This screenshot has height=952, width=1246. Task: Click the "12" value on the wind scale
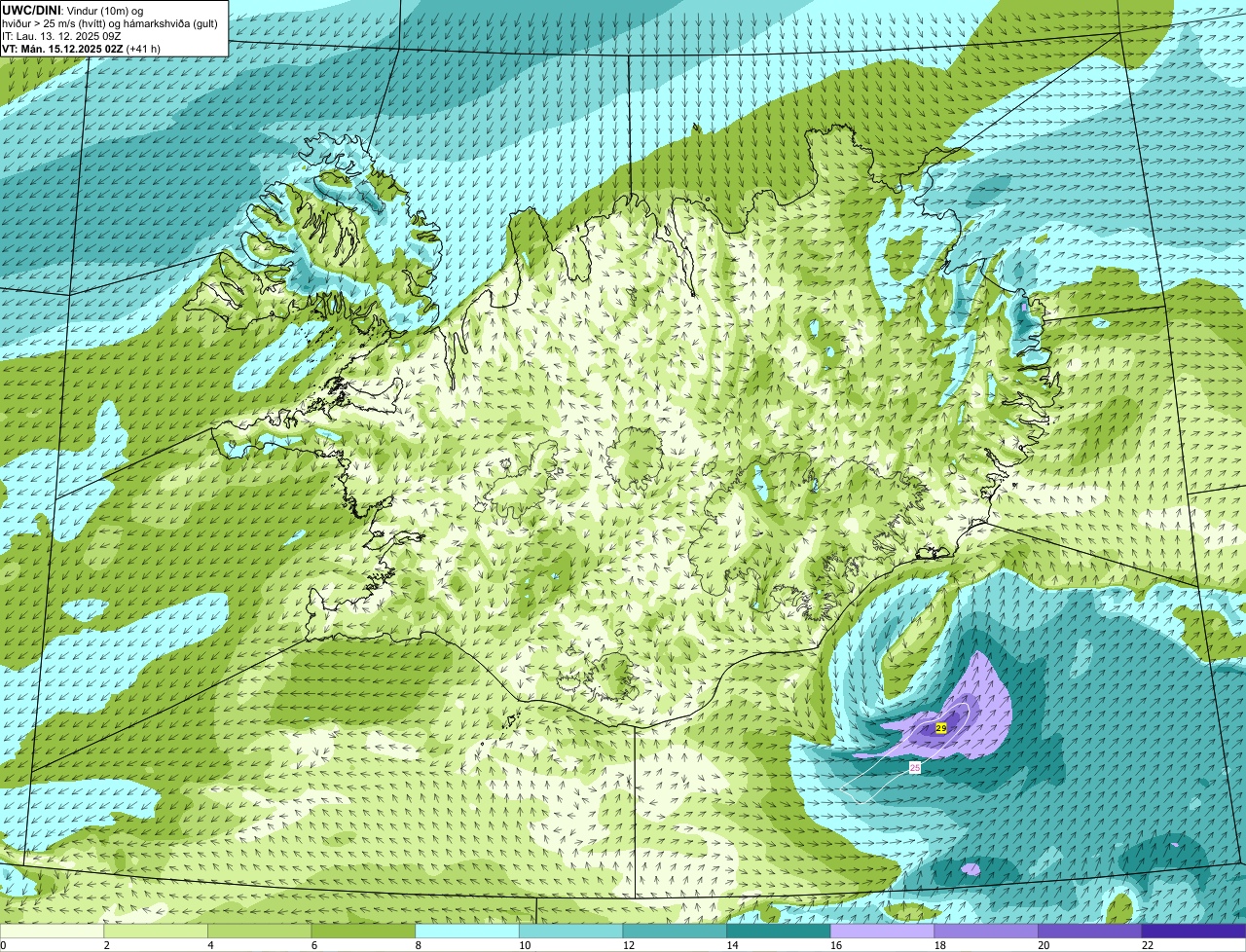pyautogui.click(x=629, y=945)
